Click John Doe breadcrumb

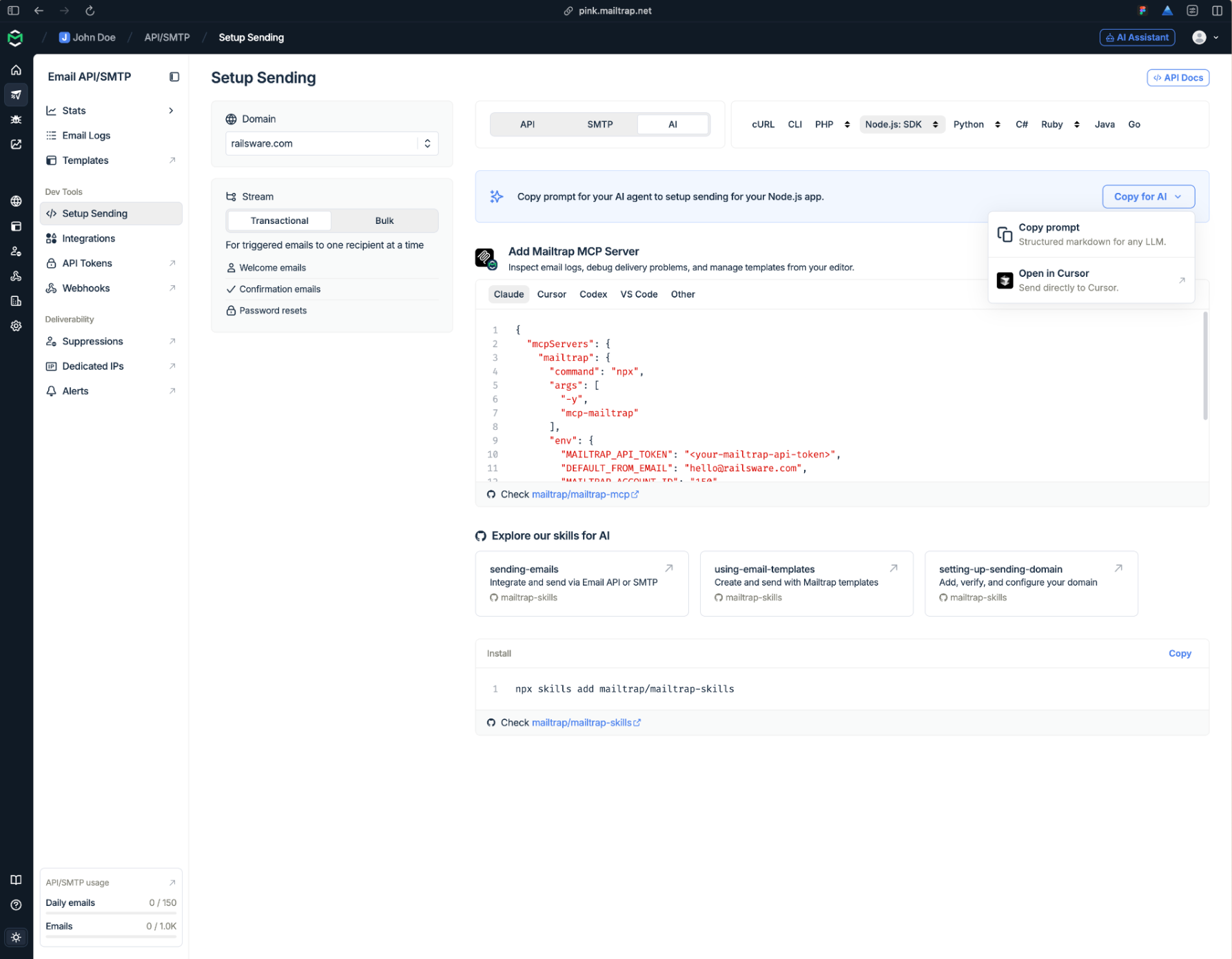click(87, 37)
